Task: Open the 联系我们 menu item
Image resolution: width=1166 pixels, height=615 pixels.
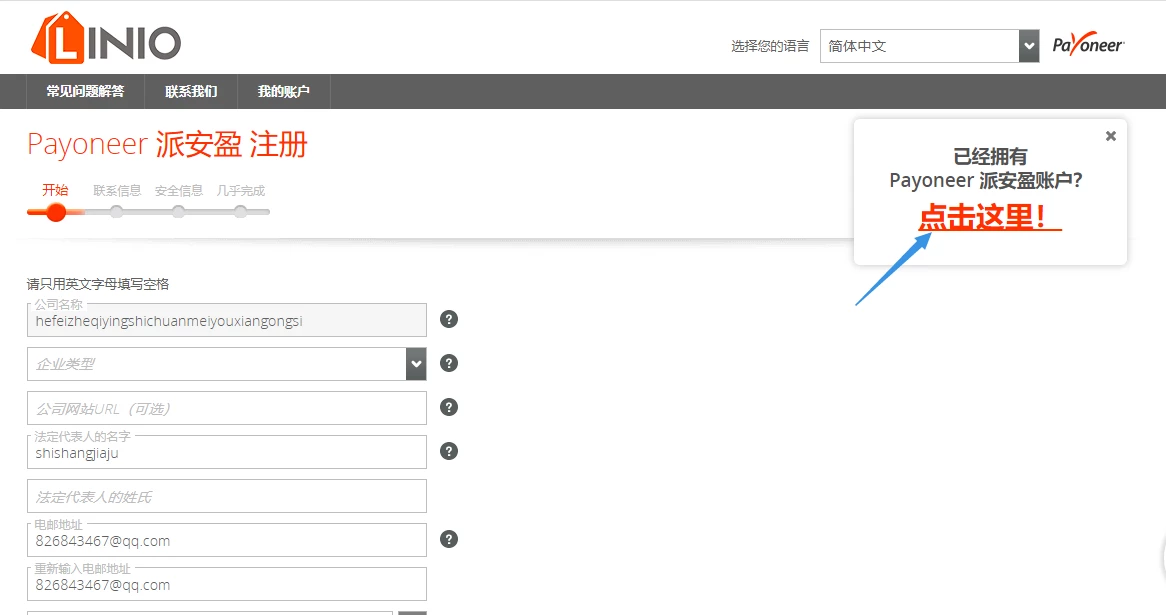Action: click(191, 91)
